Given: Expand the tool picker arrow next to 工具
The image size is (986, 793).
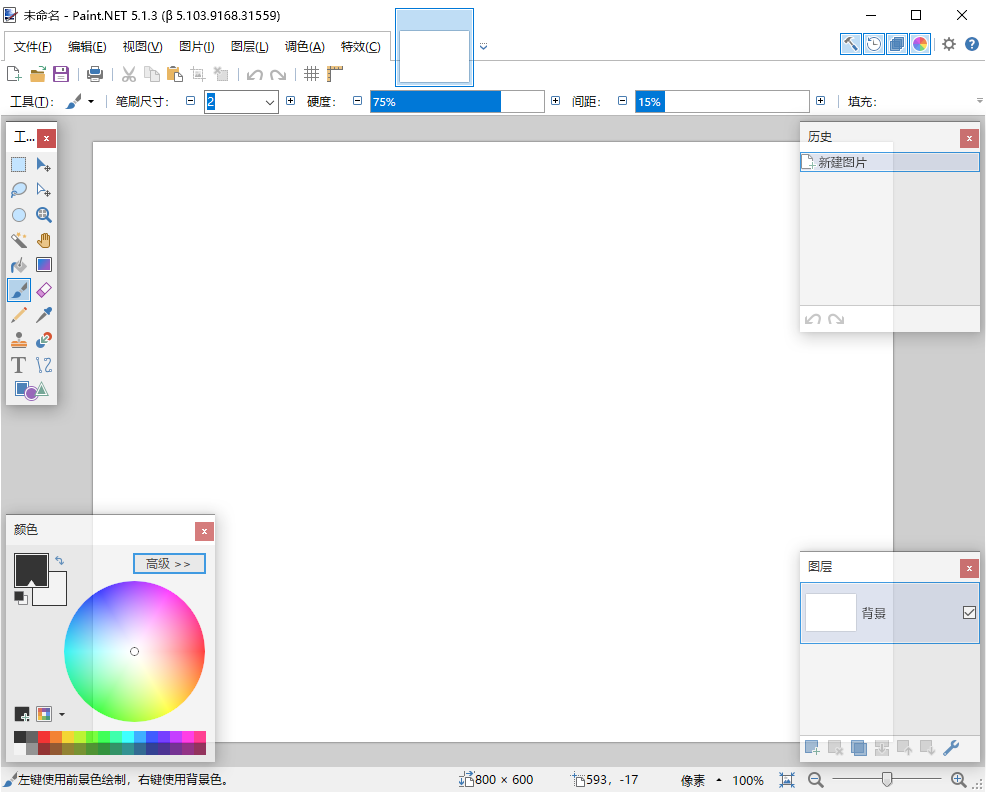Looking at the screenshot, I should point(92,101).
